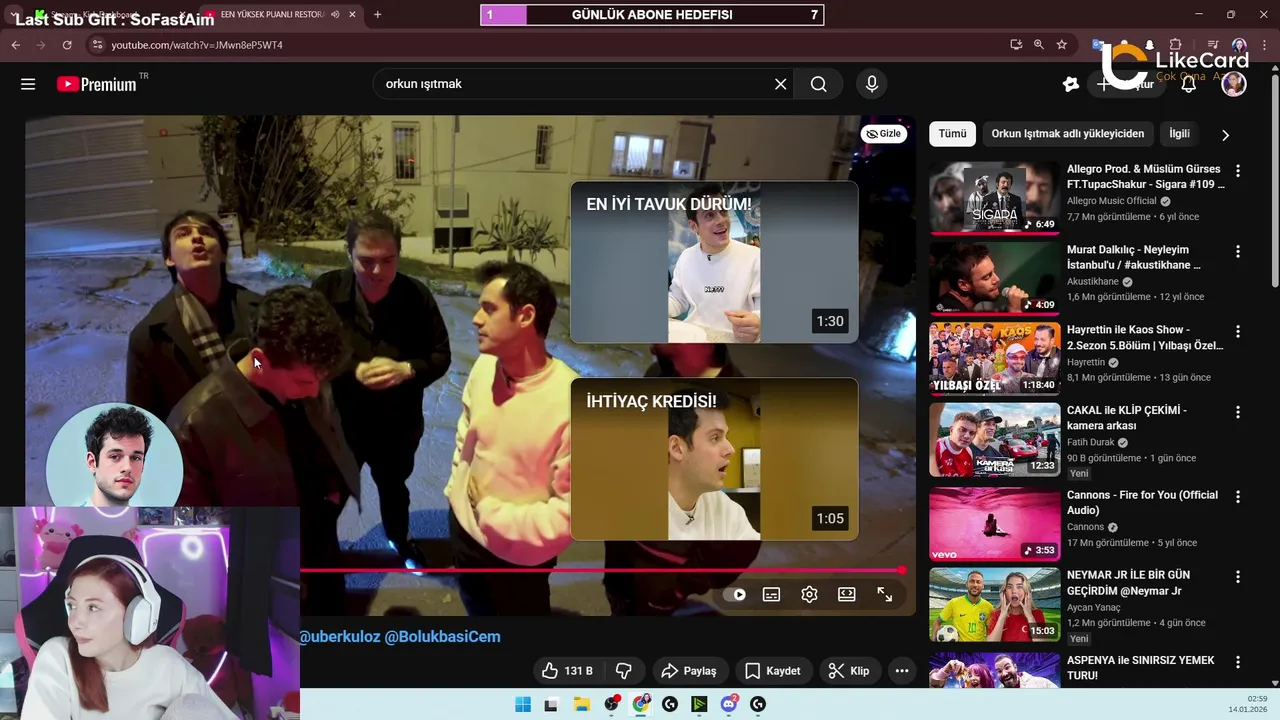Open Task View from taskbar
The height and width of the screenshot is (720, 1280).
pyautogui.click(x=550, y=704)
